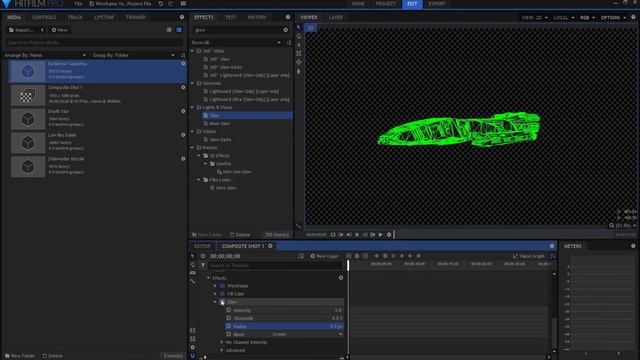640x360 pixels.
Task: Open the workspace layout grid icon in title bar
Action: (x=183, y=4)
